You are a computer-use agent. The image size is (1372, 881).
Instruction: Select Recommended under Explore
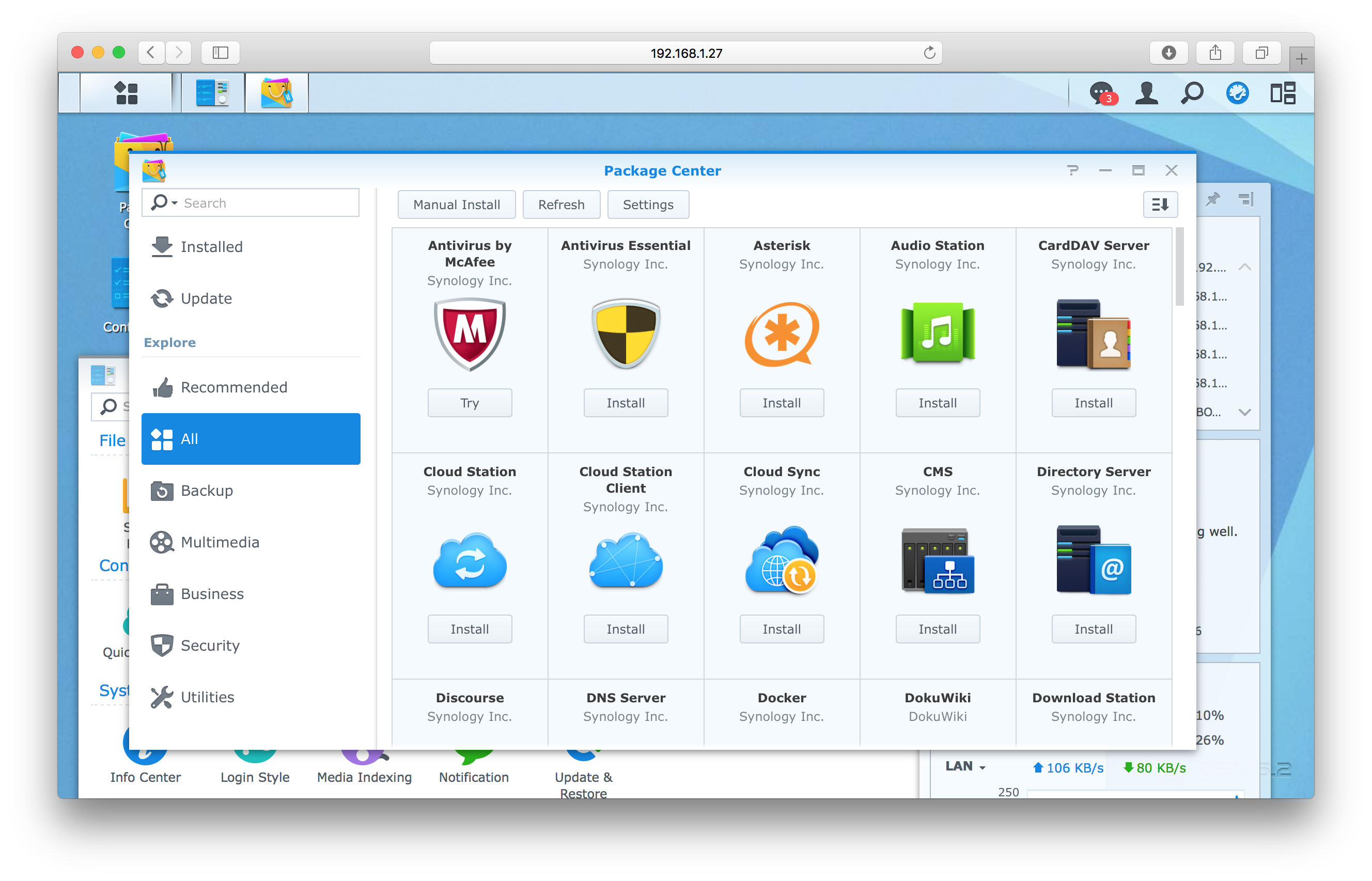click(234, 387)
